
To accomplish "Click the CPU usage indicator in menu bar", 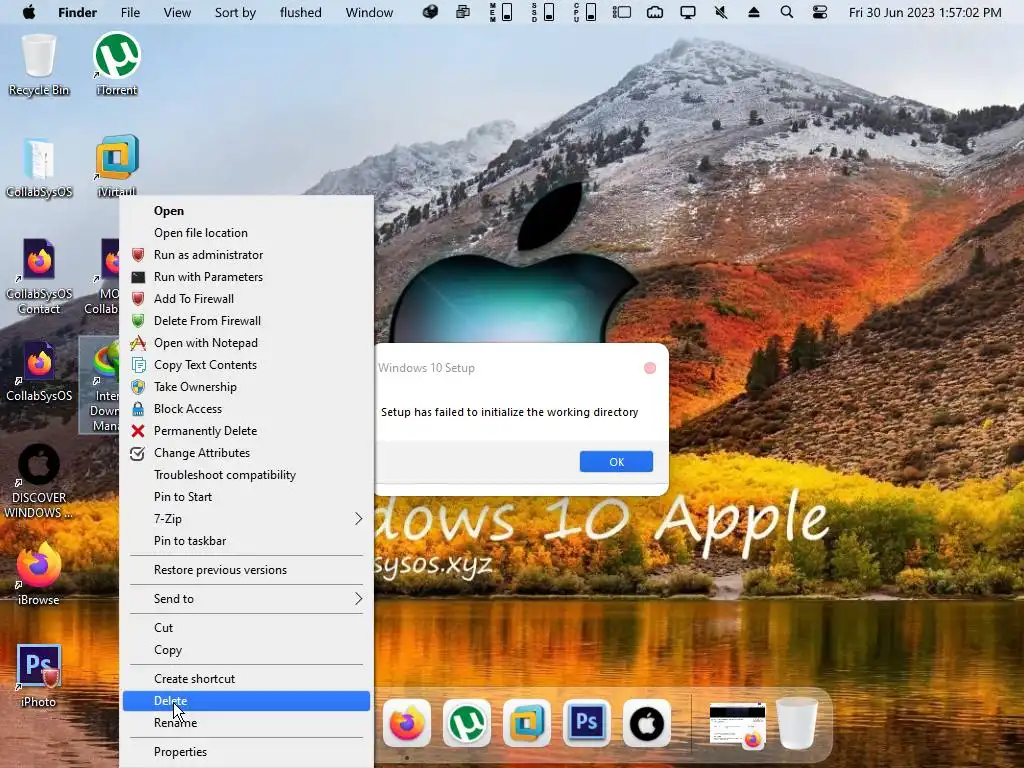I will tap(584, 12).
